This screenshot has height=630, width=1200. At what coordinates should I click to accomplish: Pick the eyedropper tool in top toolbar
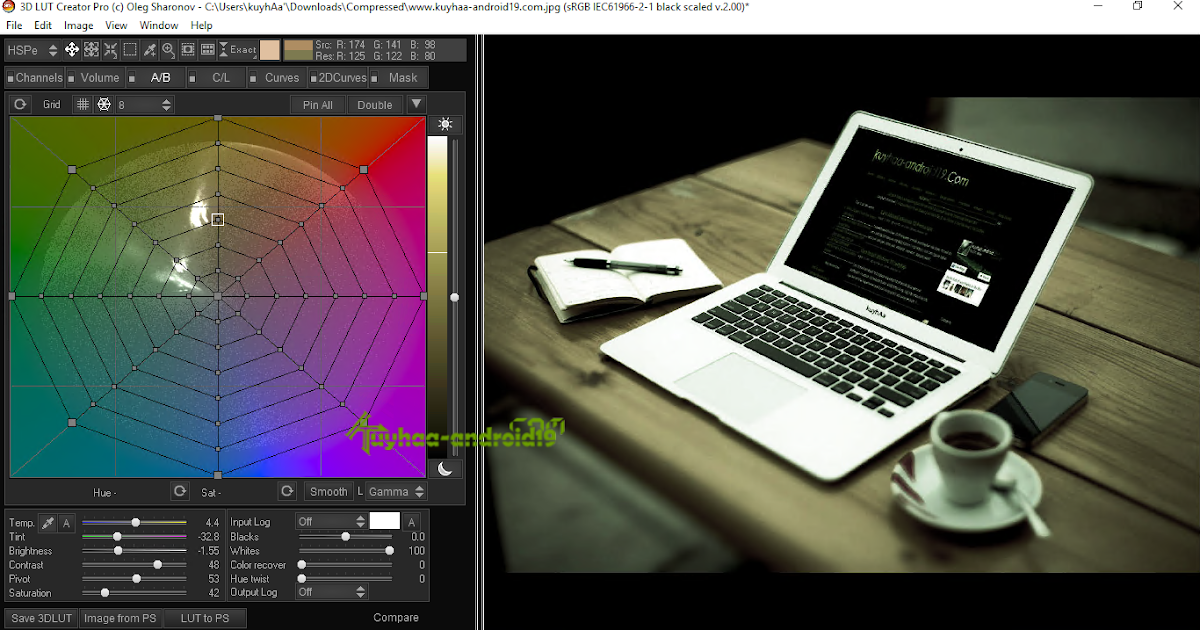(149, 49)
